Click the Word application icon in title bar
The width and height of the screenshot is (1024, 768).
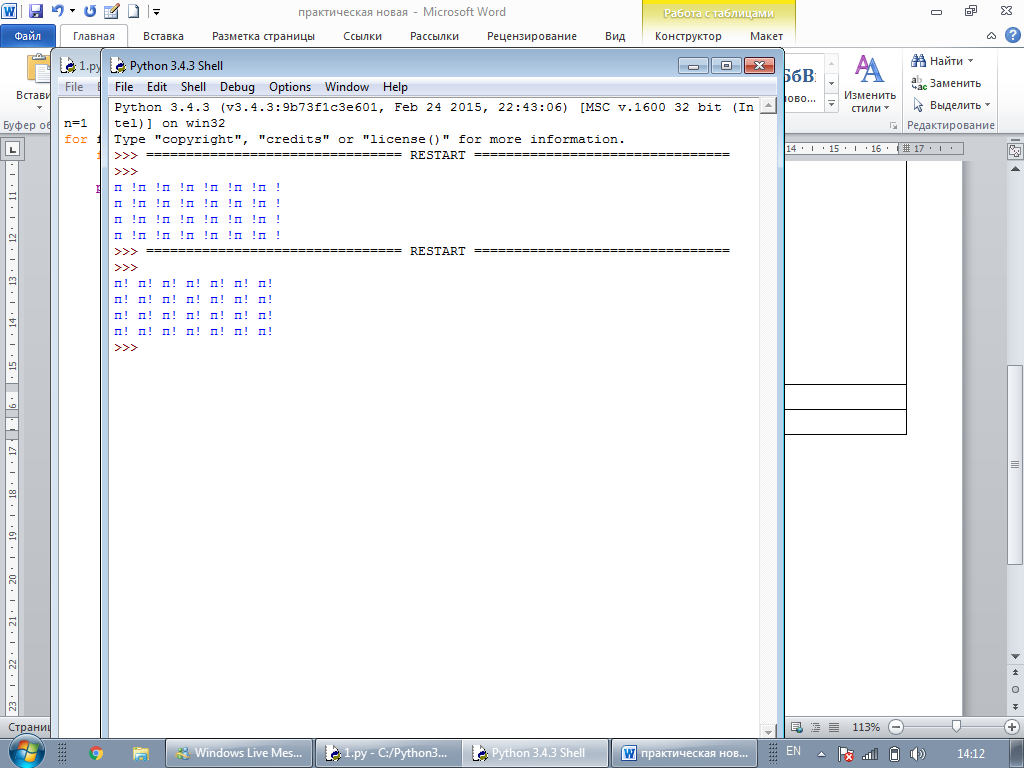coord(10,11)
